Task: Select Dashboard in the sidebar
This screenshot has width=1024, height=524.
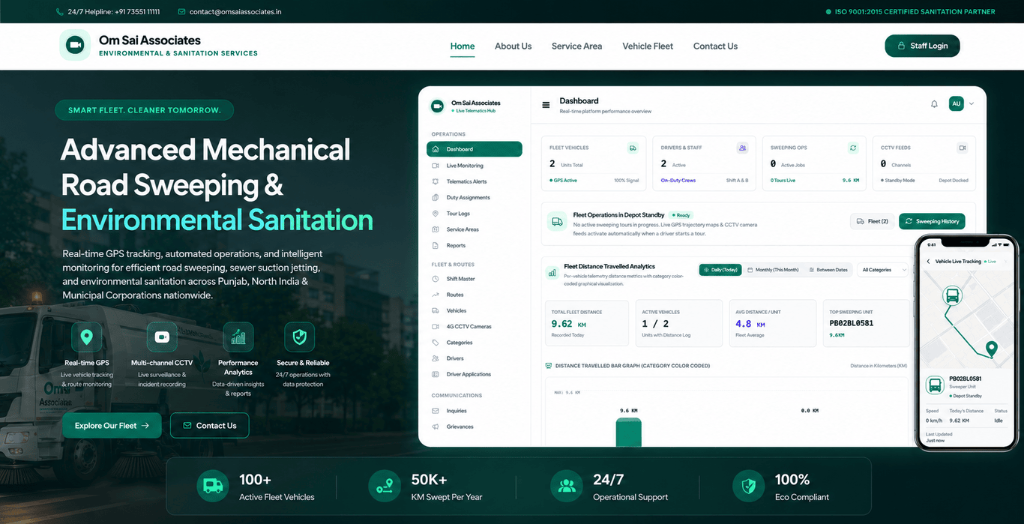Action: pyautogui.click(x=474, y=149)
